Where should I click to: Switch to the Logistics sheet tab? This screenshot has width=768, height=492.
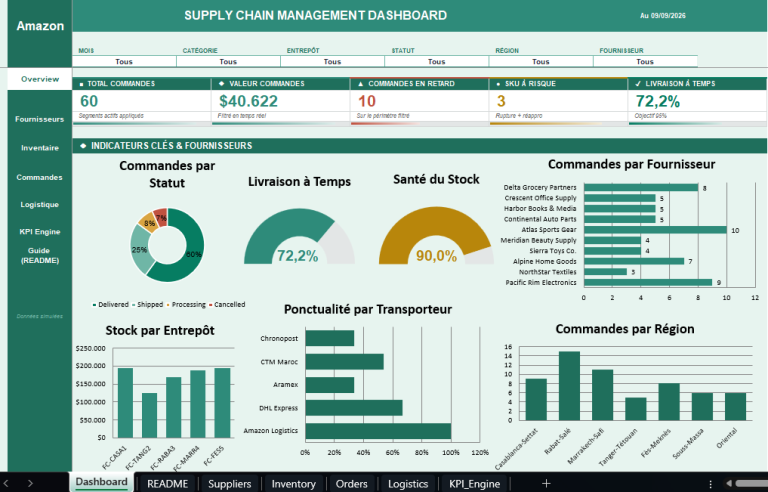click(x=408, y=484)
